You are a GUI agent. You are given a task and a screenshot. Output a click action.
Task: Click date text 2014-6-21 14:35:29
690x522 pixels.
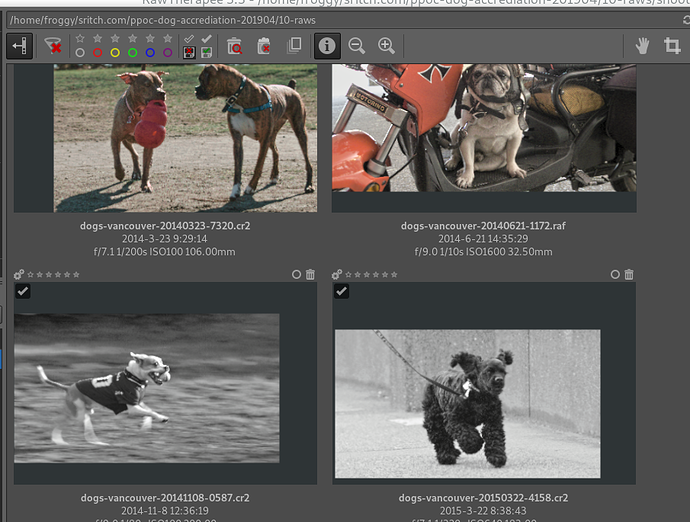[x=483, y=239]
